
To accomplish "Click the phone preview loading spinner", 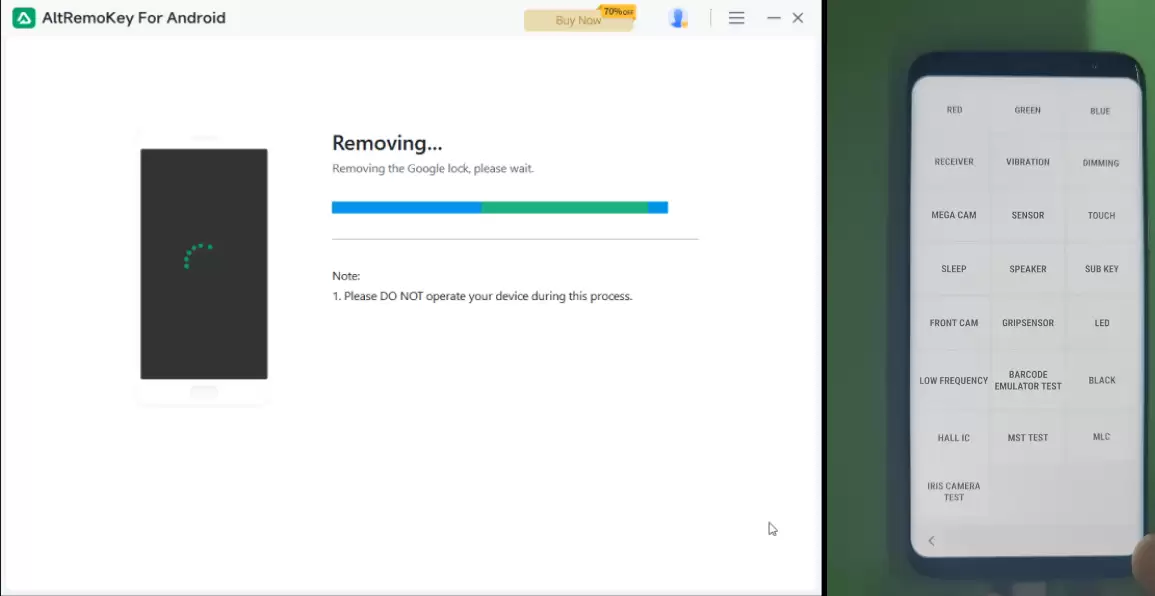I will point(198,256).
